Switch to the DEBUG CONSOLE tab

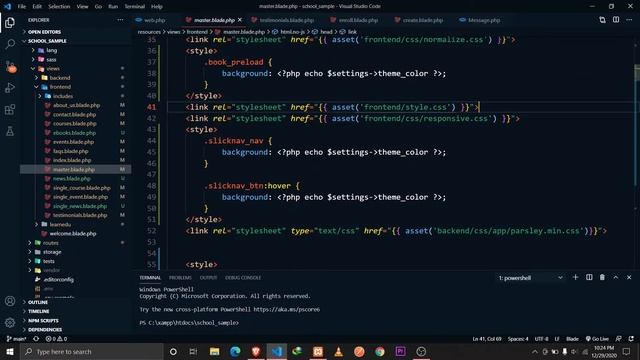pyautogui.click(x=243, y=278)
